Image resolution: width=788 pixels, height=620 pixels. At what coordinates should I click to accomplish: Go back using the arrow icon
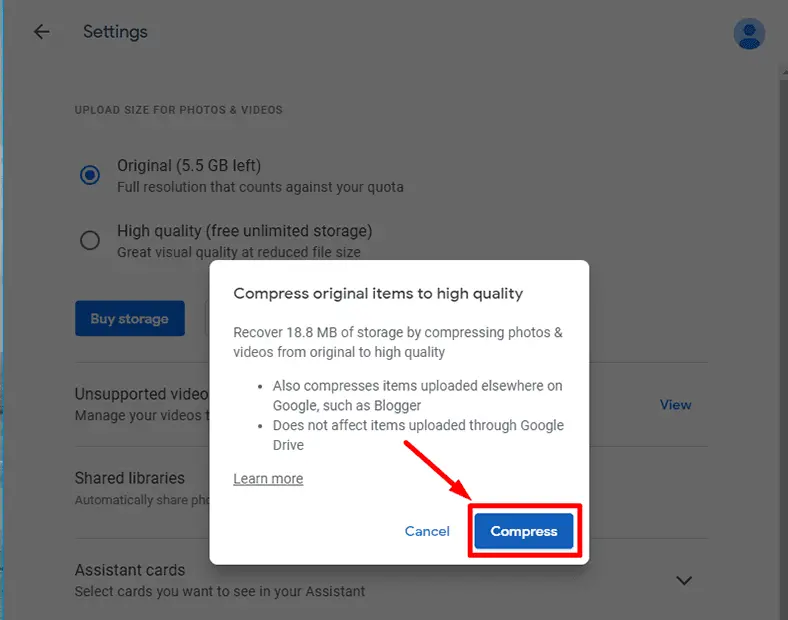[x=41, y=32]
